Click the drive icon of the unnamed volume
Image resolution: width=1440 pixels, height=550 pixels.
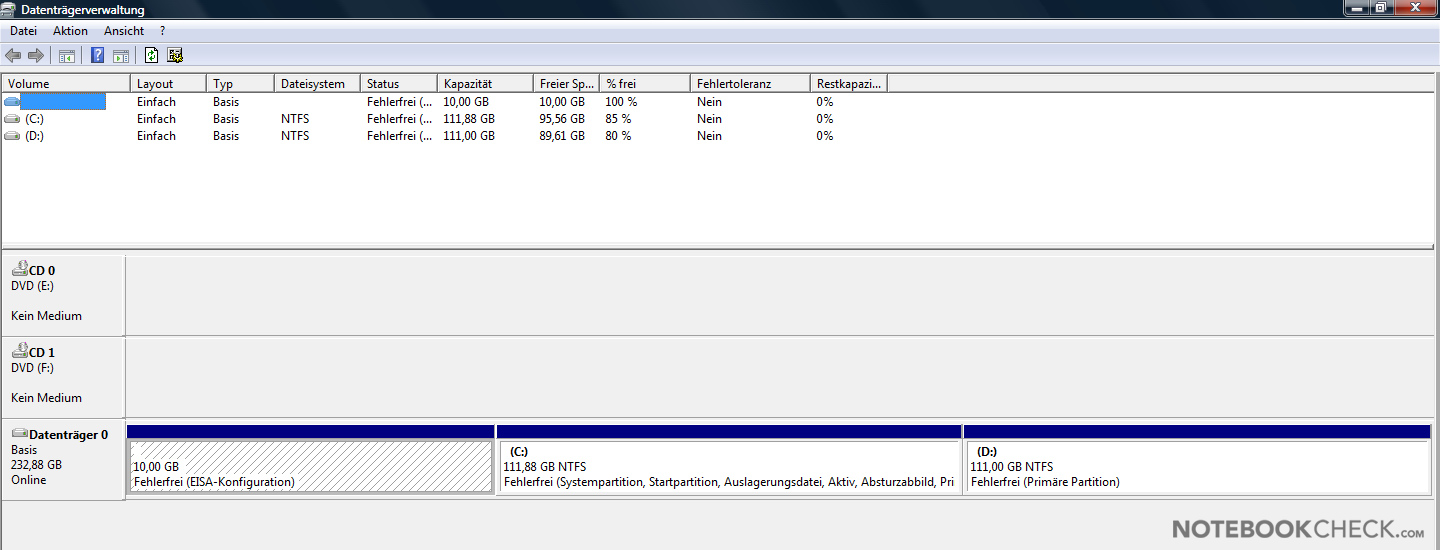(12, 102)
